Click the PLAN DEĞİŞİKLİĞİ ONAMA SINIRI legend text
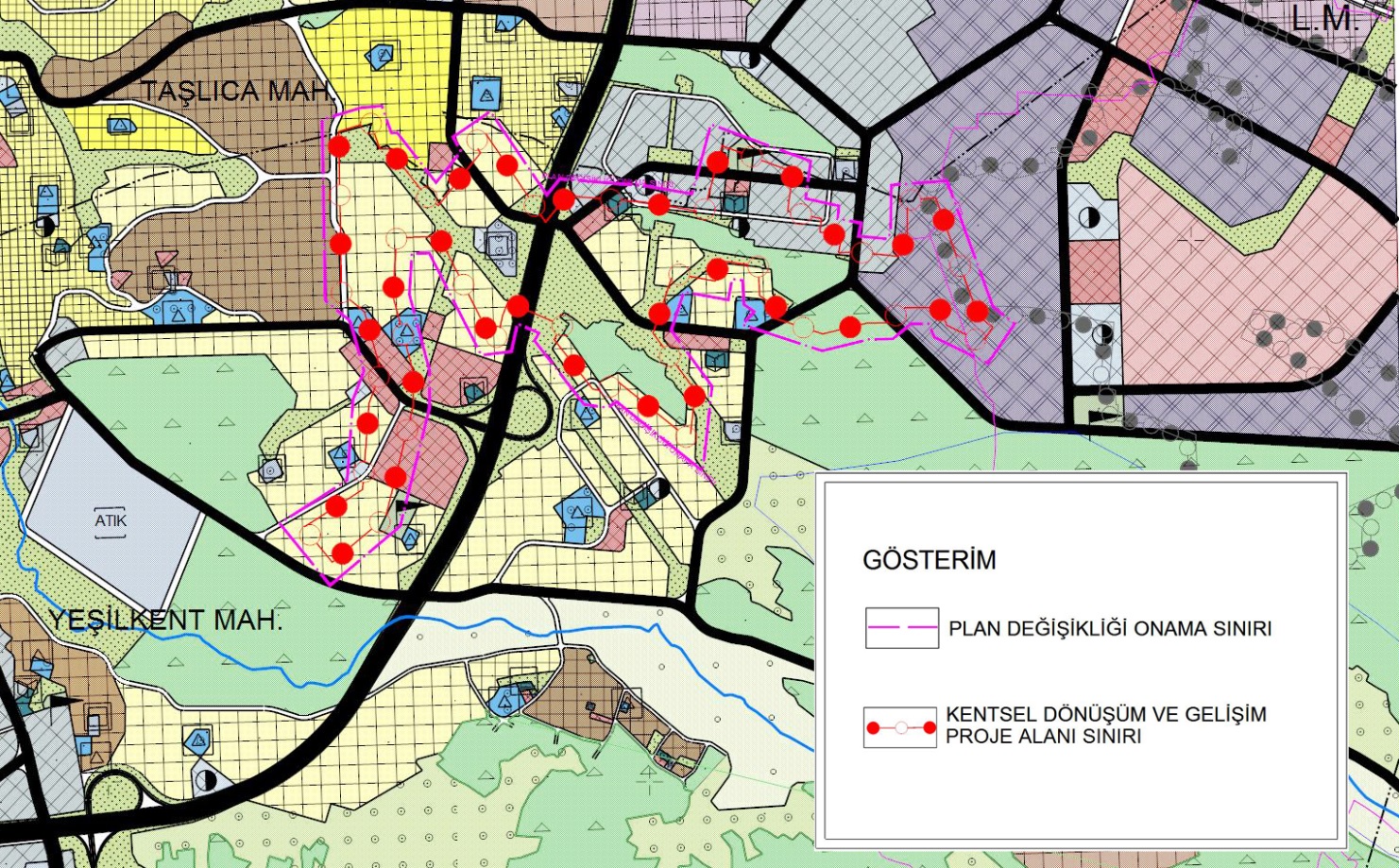The width and height of the screenshot is (1399, 868). pos(1110,629)
